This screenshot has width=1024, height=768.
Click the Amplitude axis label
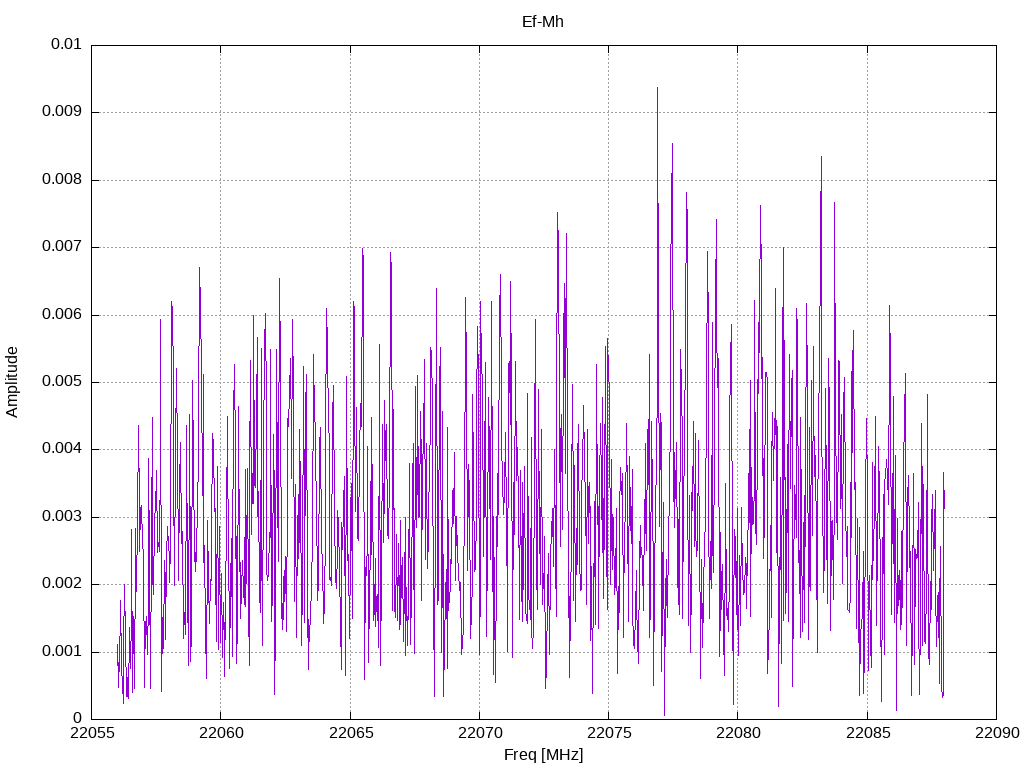click(x=12, y=382)
